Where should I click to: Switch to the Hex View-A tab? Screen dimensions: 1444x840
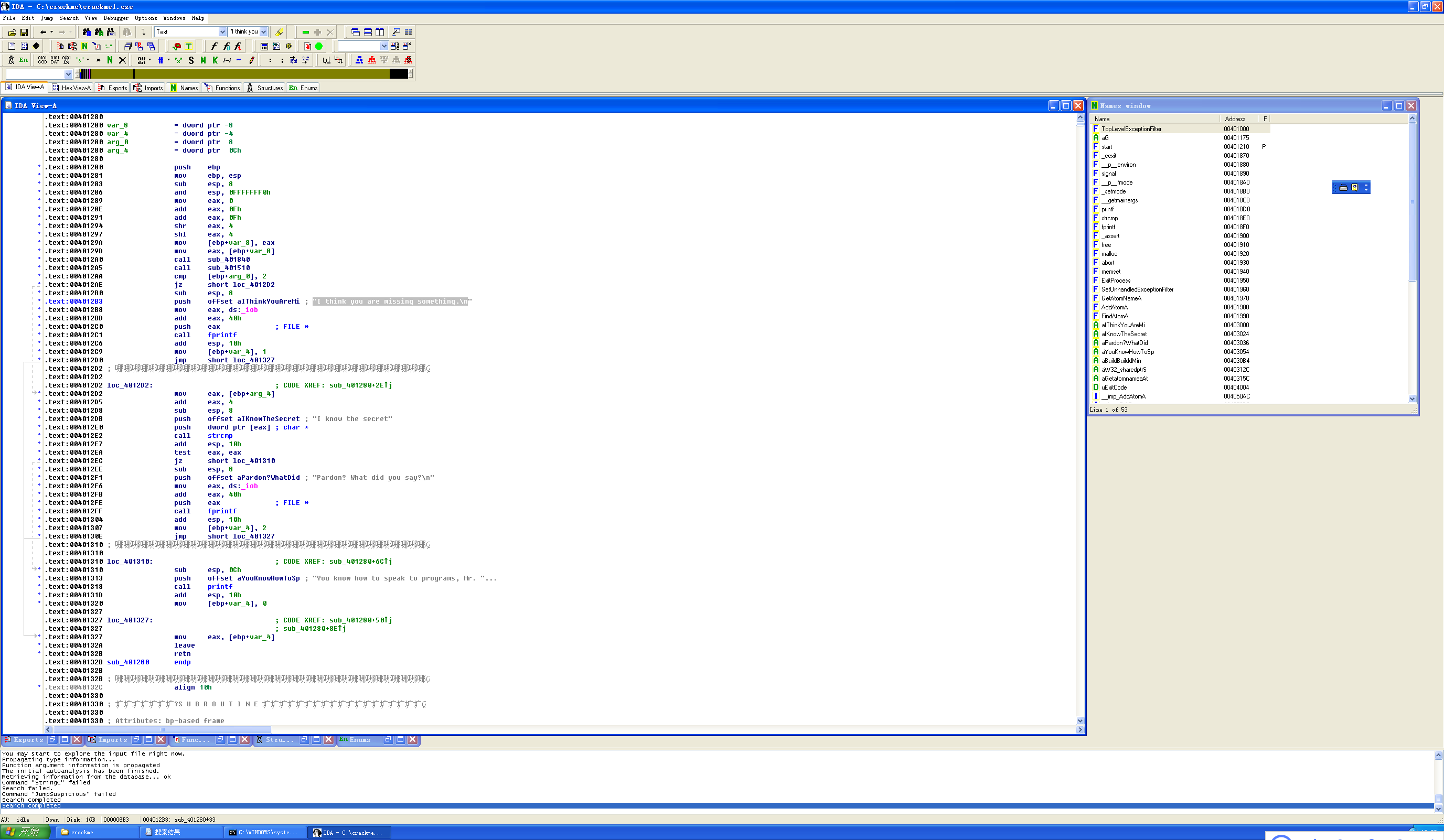click(71, 88)
